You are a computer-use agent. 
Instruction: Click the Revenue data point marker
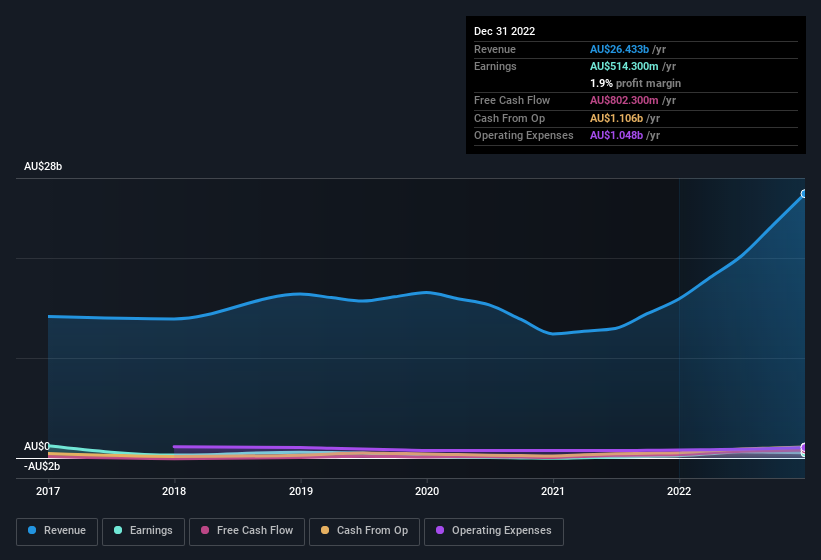pos(804,194)
